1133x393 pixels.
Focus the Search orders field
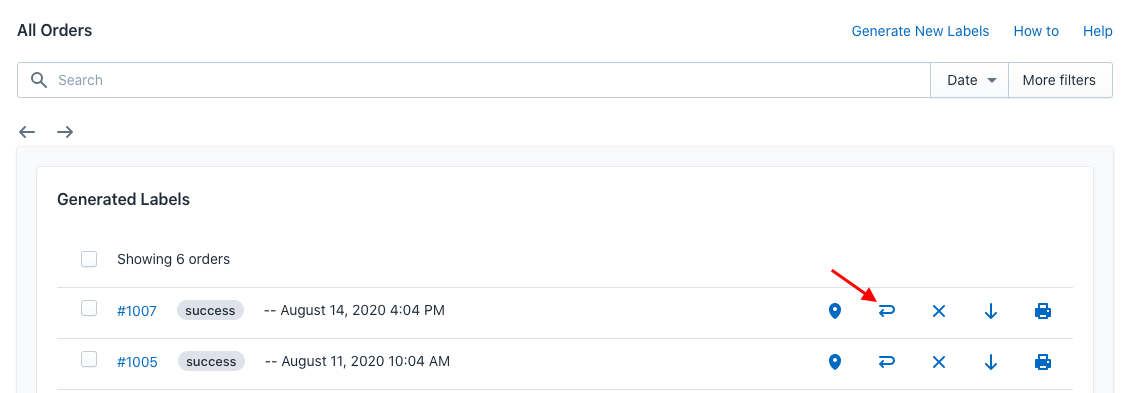[474, 80]
